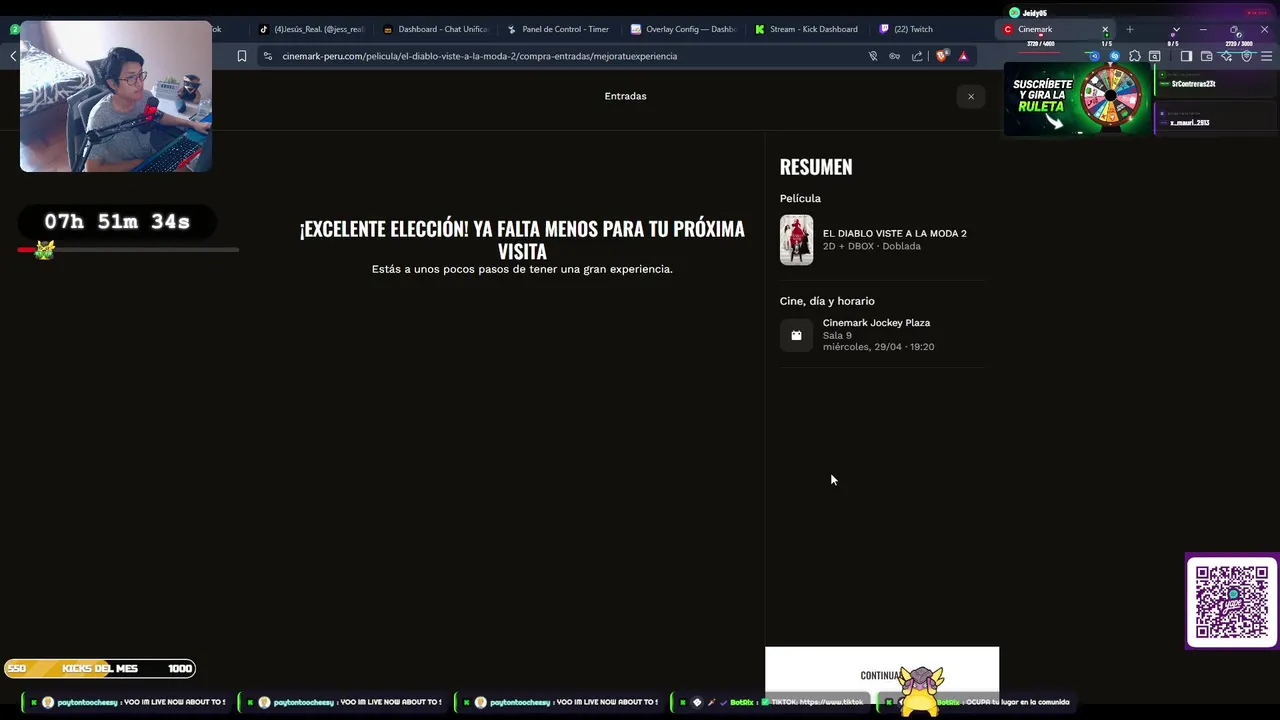Screen dimensions: 1280x720
Task: Click the webcam overlay video
Action: (116, 96)
